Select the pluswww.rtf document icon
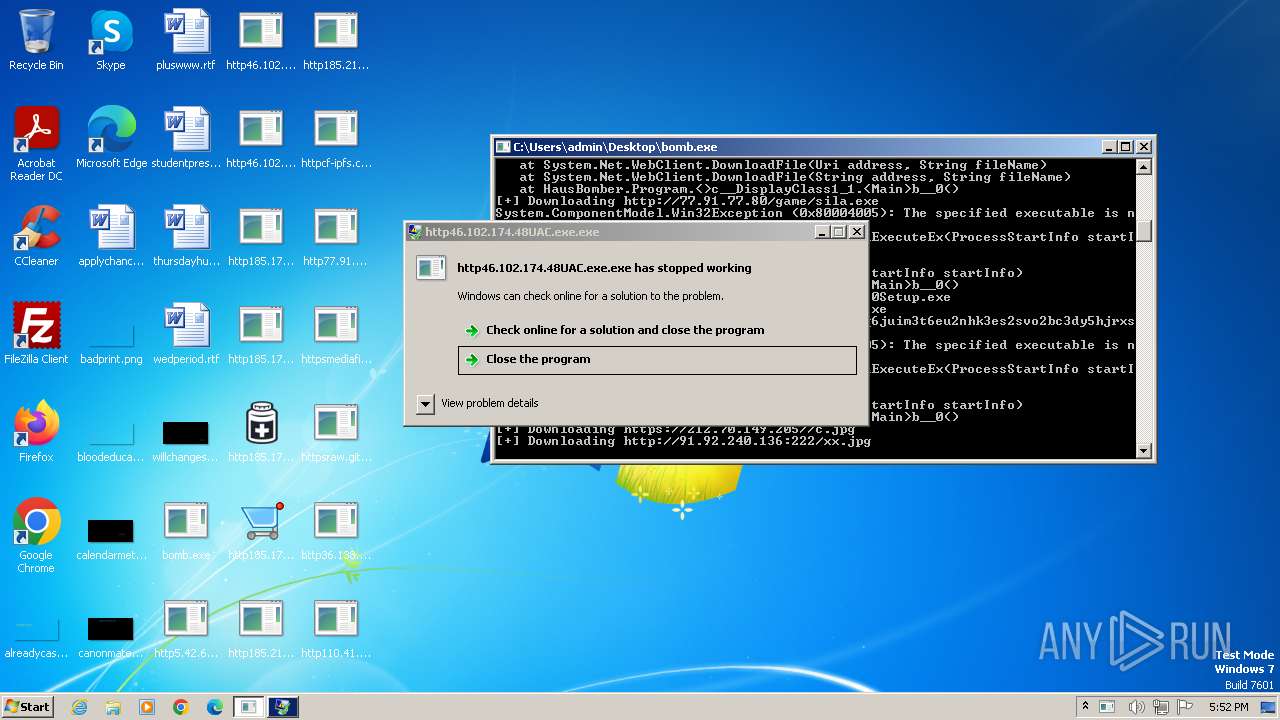Viewport: 1280px width, 720px height. [x=186, y=41]
